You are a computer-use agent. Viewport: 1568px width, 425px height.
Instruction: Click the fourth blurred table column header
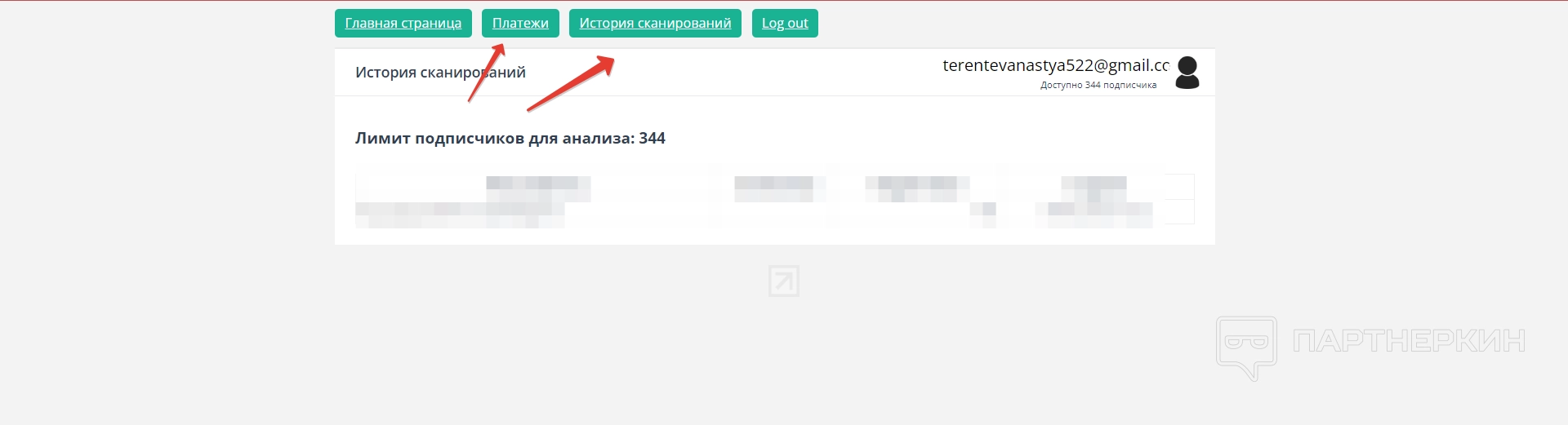pos(1094,188)
